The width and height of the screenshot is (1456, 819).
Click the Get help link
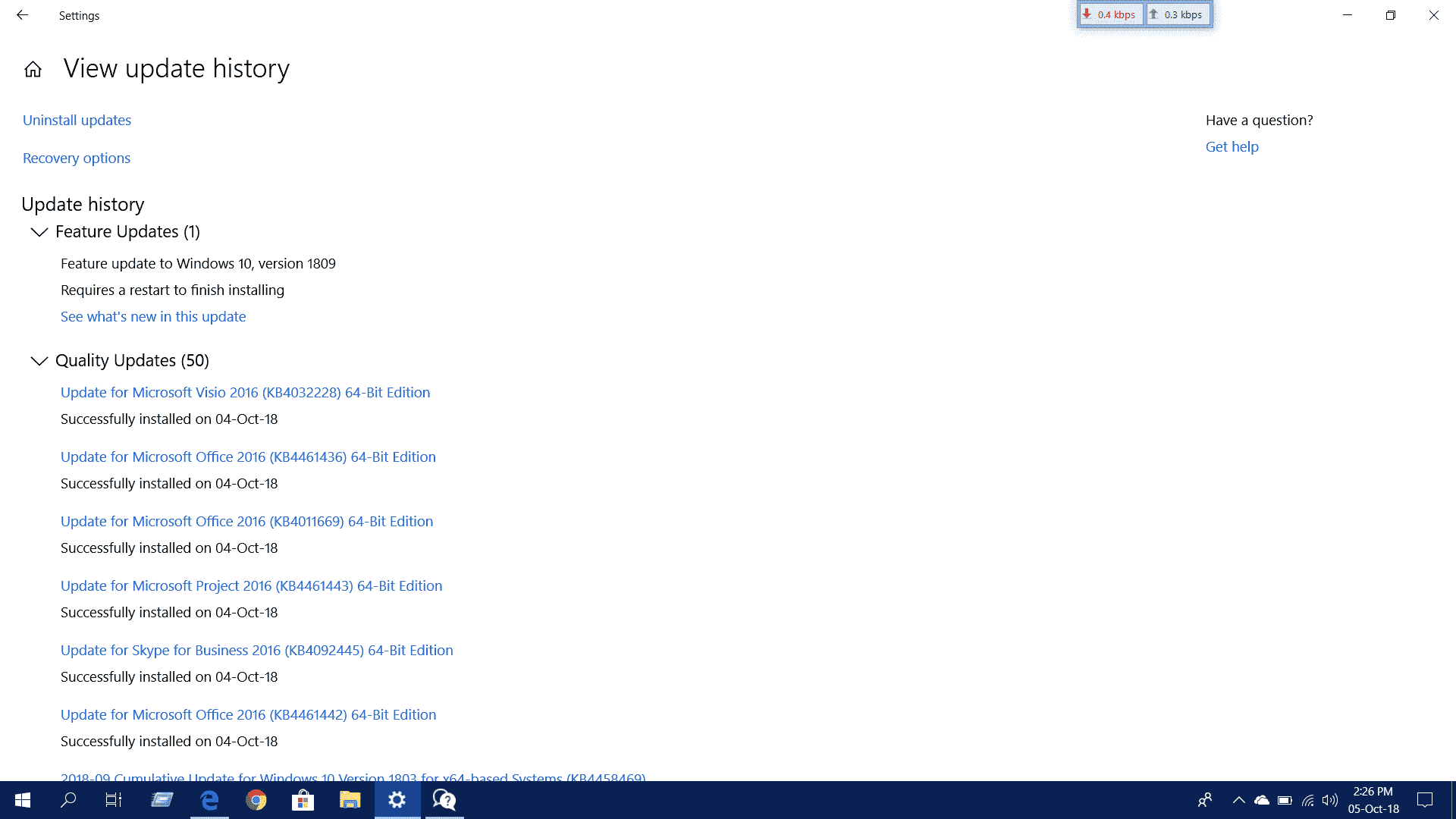[1232, 147]
